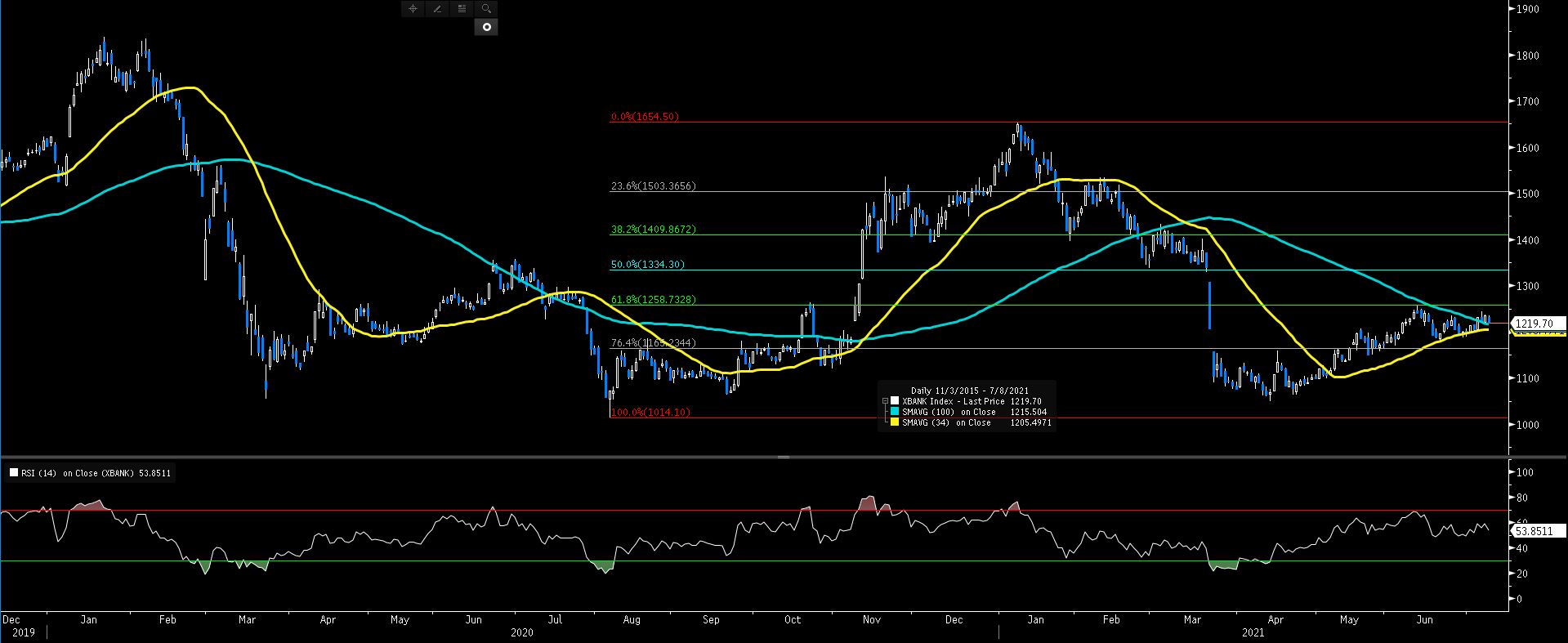Viewport: 1568px width, 643px height.
Task: Click the 1600 price axis label
Action: pyautogui.click(x=1527, y=148)
